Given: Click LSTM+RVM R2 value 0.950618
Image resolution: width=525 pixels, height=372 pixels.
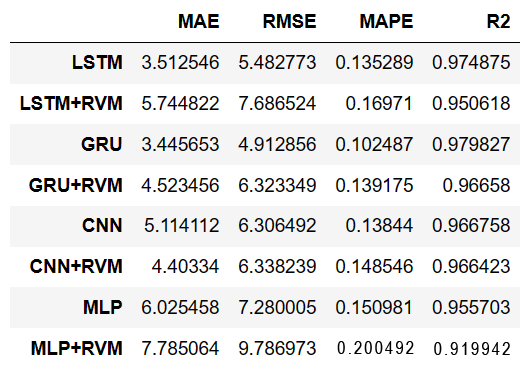Looking at the screenshot, I should [x=471, y=103].
